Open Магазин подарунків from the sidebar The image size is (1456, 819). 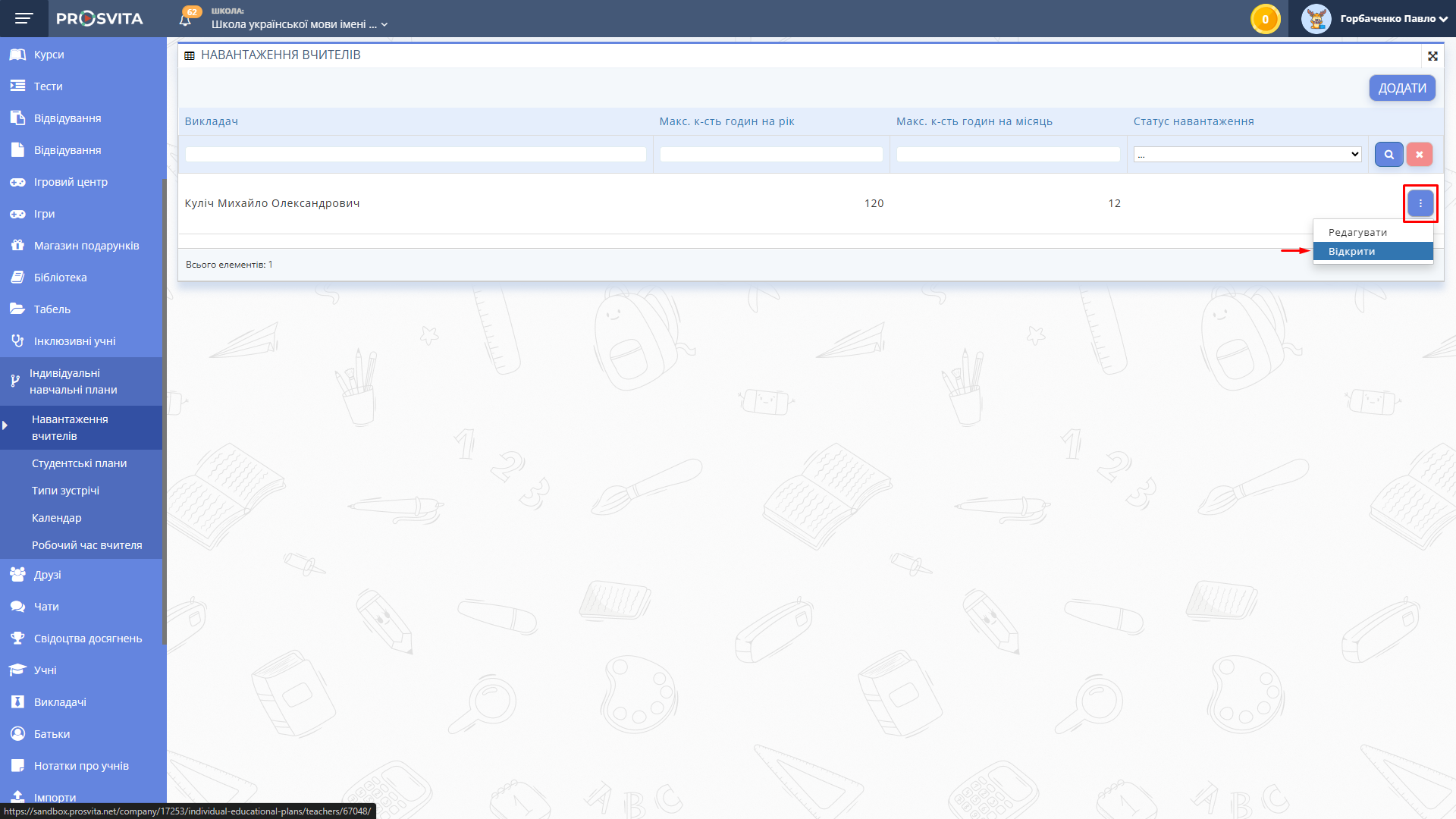pos(86,246)
